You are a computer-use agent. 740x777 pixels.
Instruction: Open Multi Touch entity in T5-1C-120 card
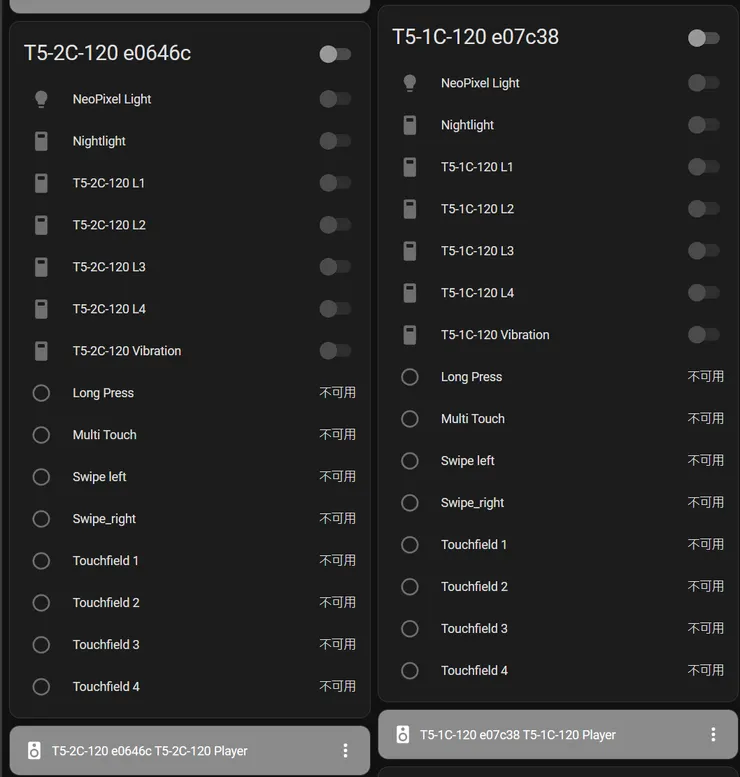coord(473,419)
